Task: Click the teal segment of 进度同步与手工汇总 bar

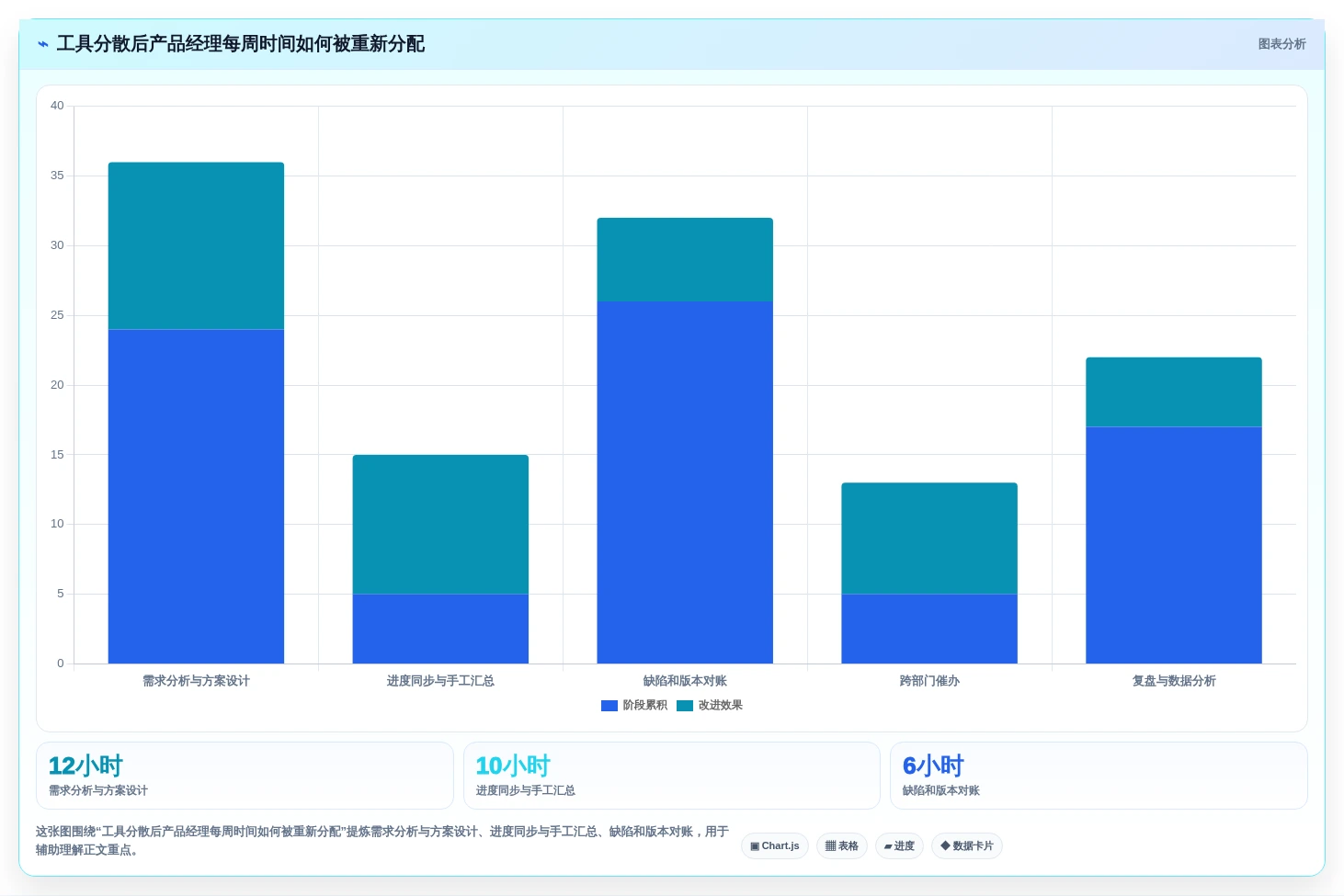Action: [440, 524]
